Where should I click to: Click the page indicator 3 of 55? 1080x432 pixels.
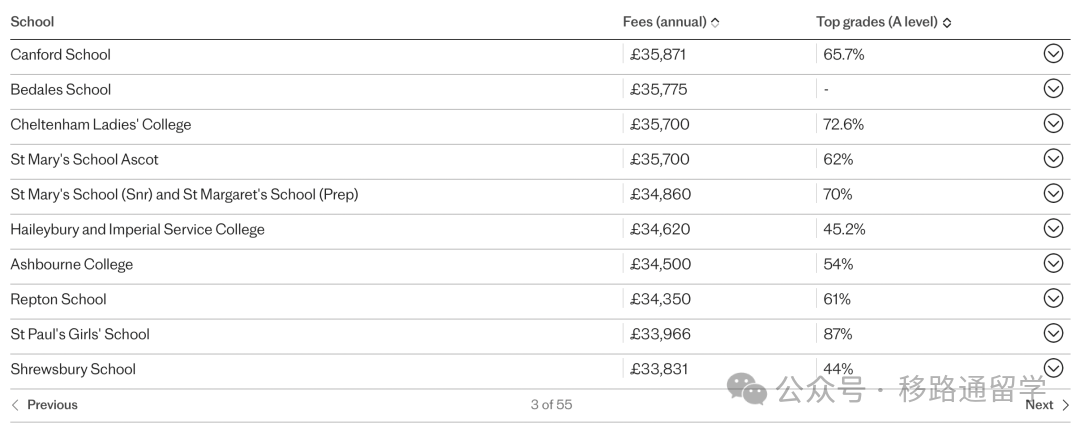[551, 405]
